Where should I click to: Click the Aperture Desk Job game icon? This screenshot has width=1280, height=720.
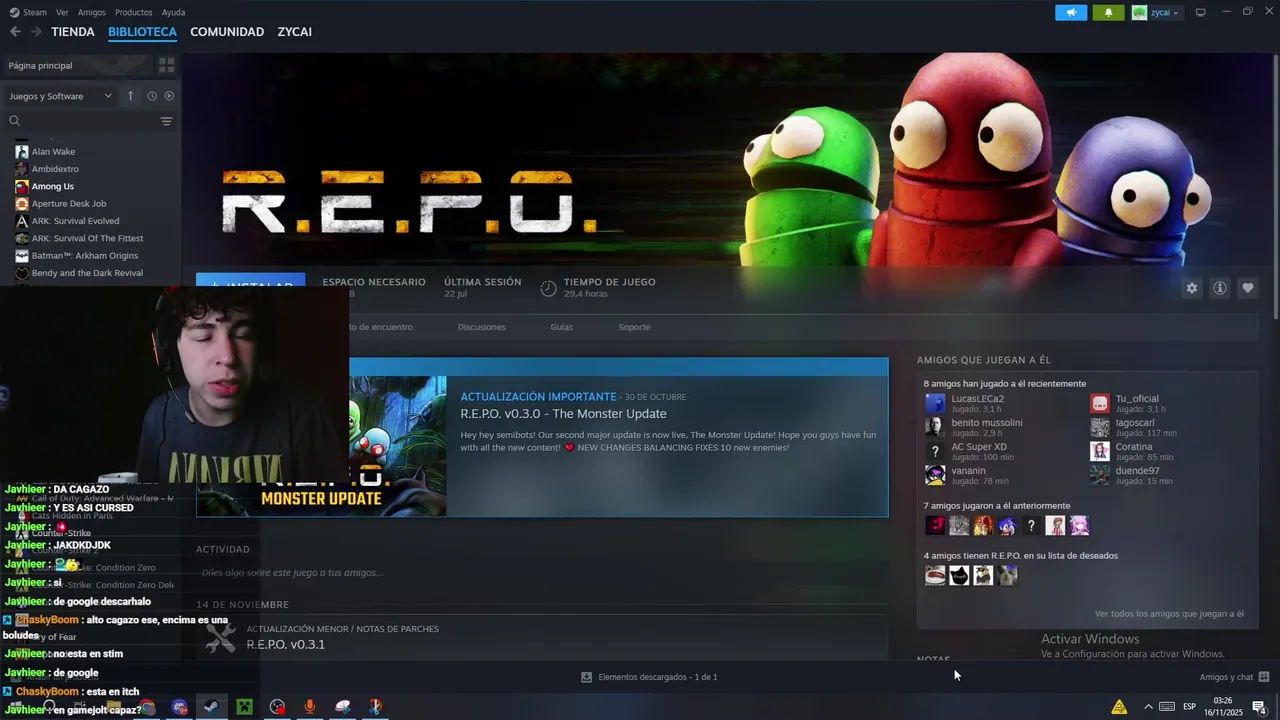(22, 204)
